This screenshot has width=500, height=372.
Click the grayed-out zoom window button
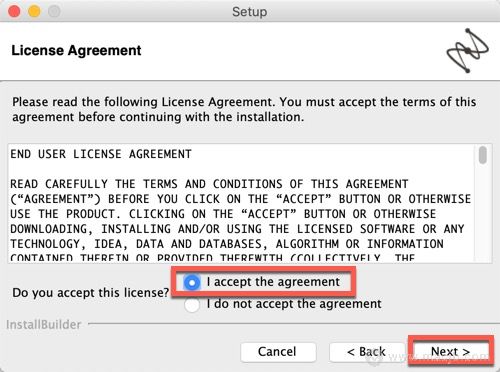[x=54, y=11]
